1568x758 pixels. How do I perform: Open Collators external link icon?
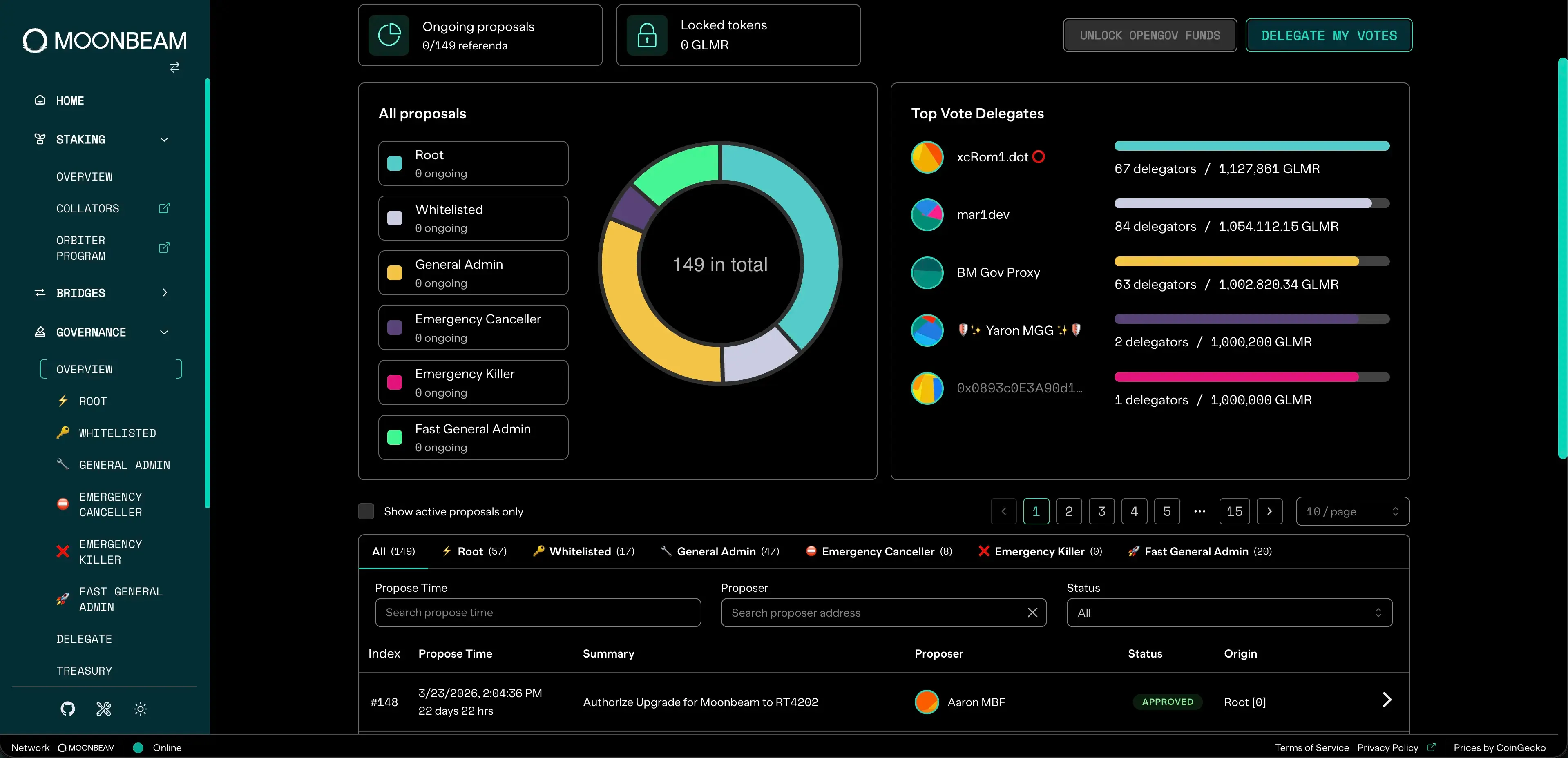[164, 208]
